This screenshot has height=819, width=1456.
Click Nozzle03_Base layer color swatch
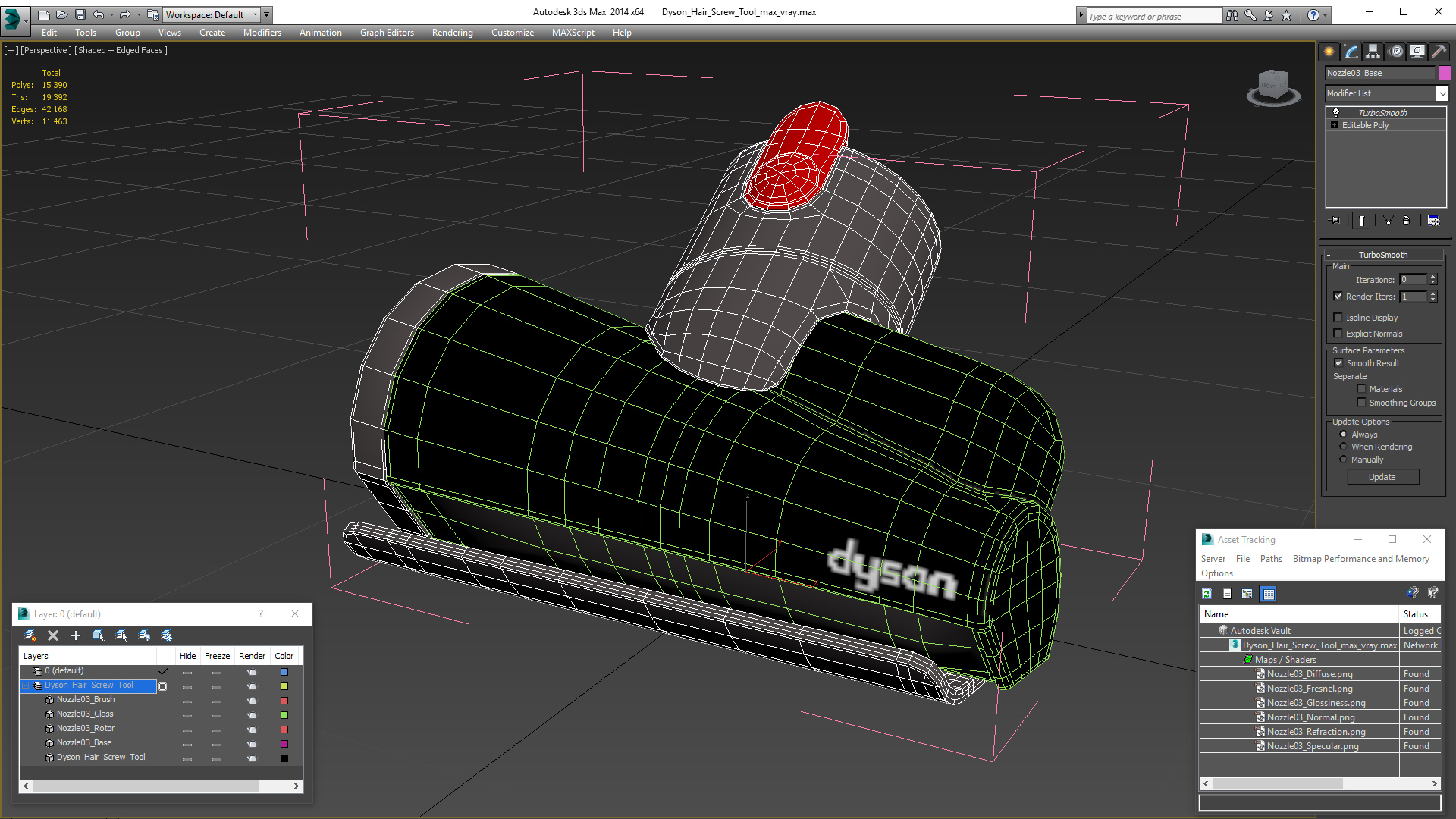[284, 744]
